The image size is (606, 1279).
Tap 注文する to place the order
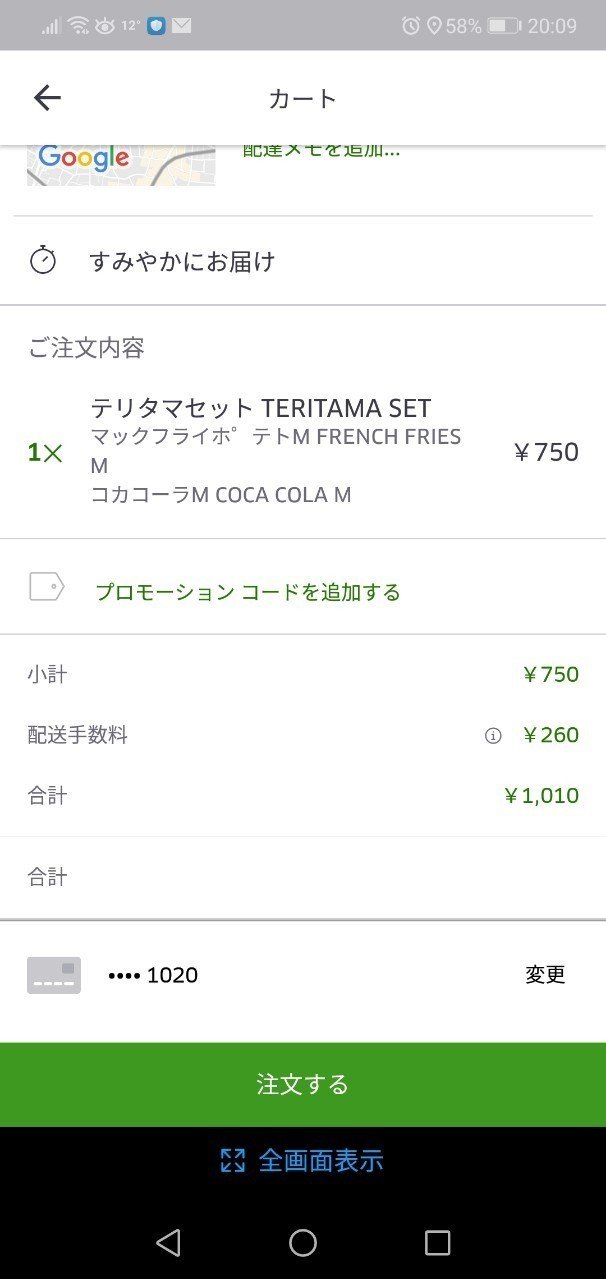pyautogui.click(x=303, y=1084)
